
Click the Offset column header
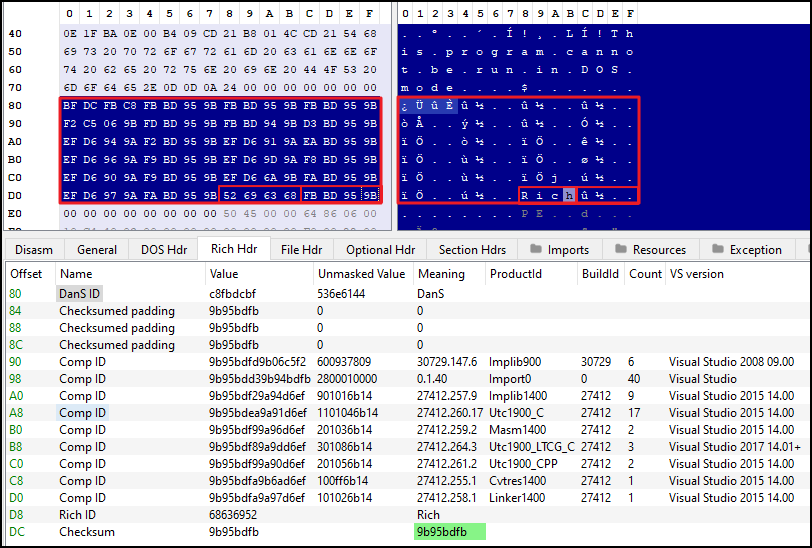point(27,274)
